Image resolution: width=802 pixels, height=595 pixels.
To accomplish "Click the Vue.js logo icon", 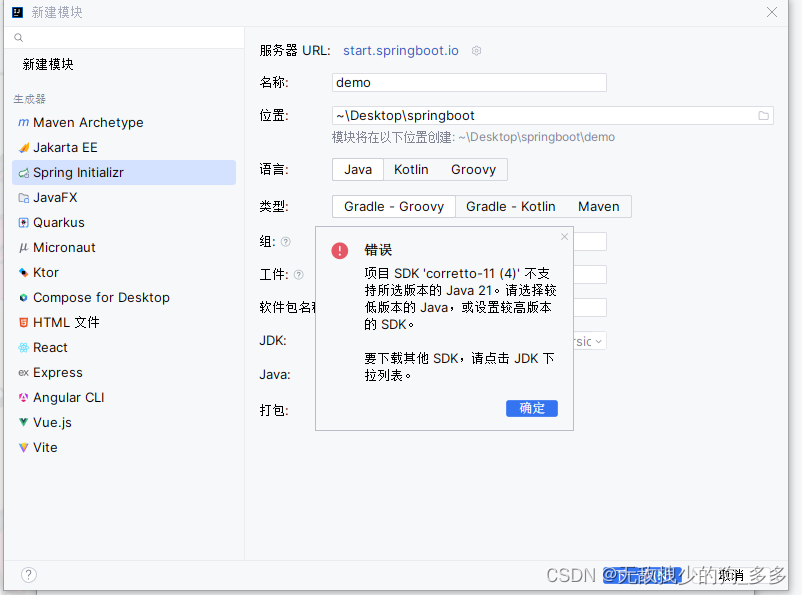I will pyautogui.click(x=24, y=423).
